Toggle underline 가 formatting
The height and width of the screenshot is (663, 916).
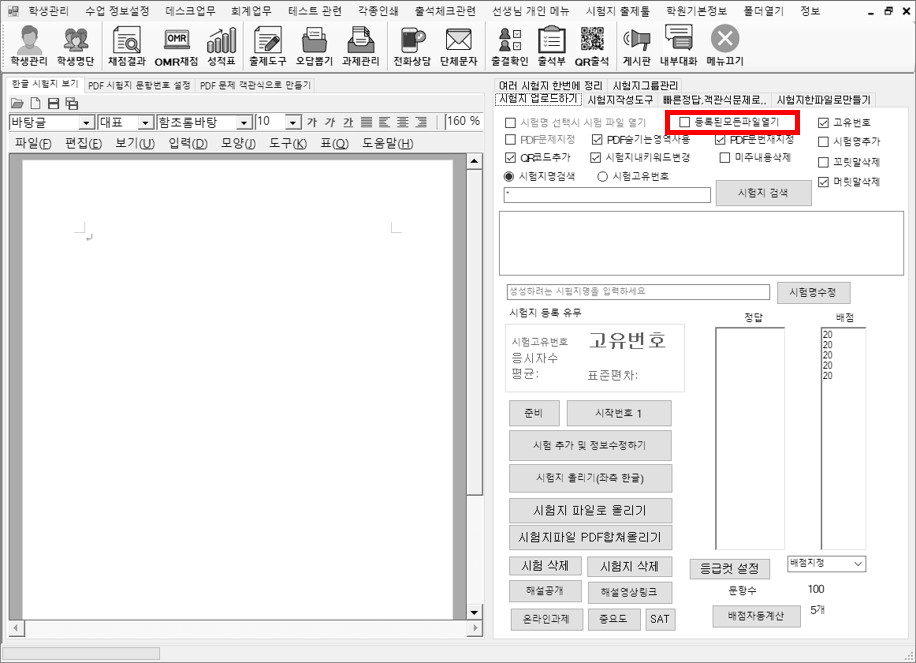pyautogui.click(x=348, y=122)
